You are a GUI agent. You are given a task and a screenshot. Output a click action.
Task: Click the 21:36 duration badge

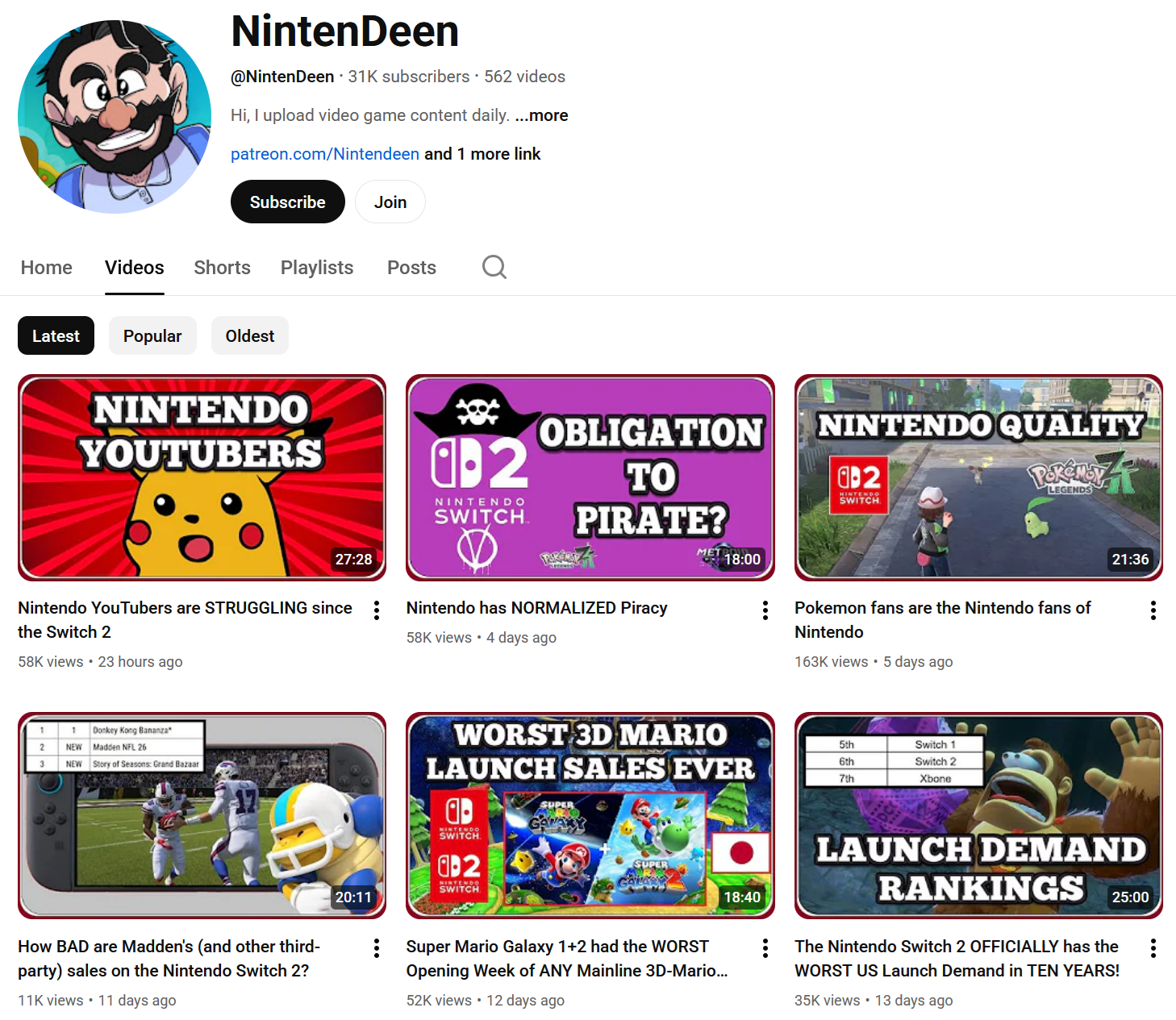(x=1130, y=559)
